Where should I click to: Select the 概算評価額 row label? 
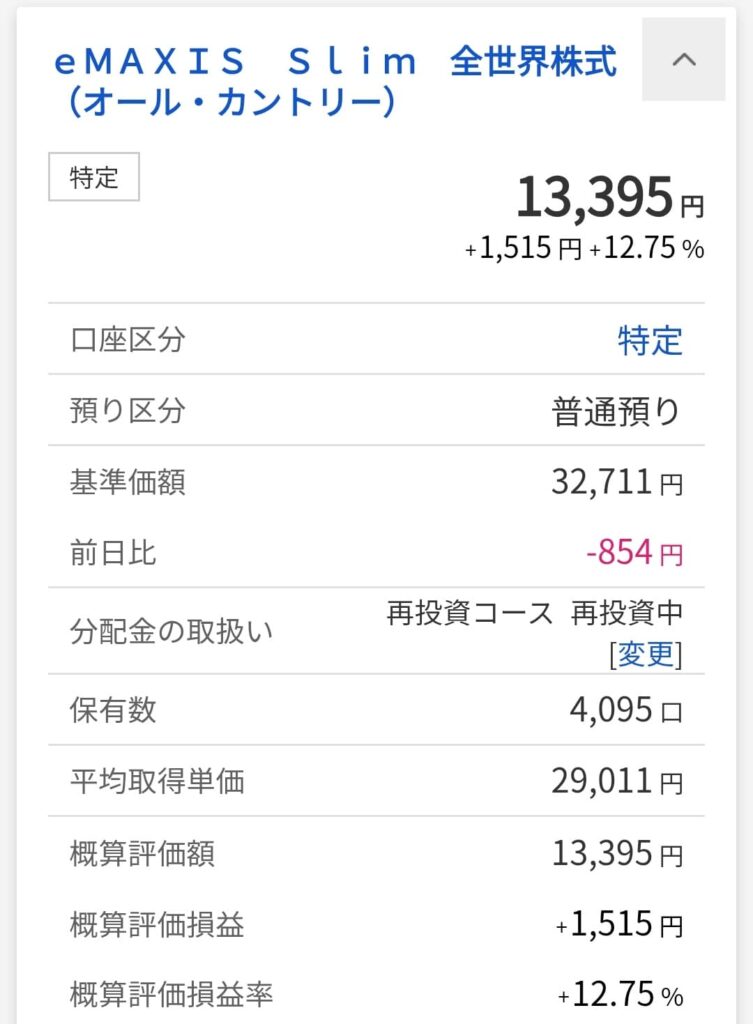tap(142, 853)
